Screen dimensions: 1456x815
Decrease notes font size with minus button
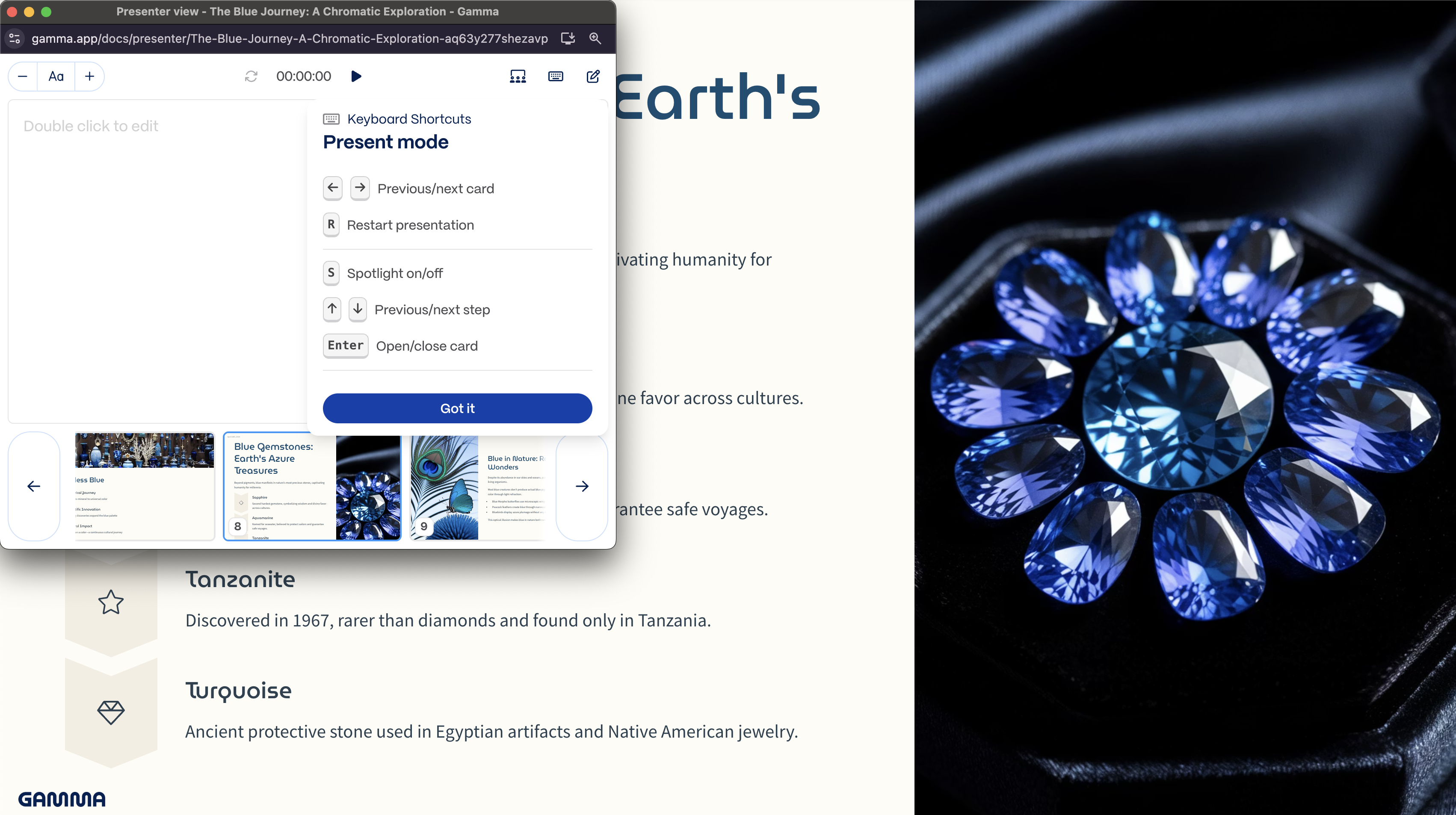click(x=23, y=76)
